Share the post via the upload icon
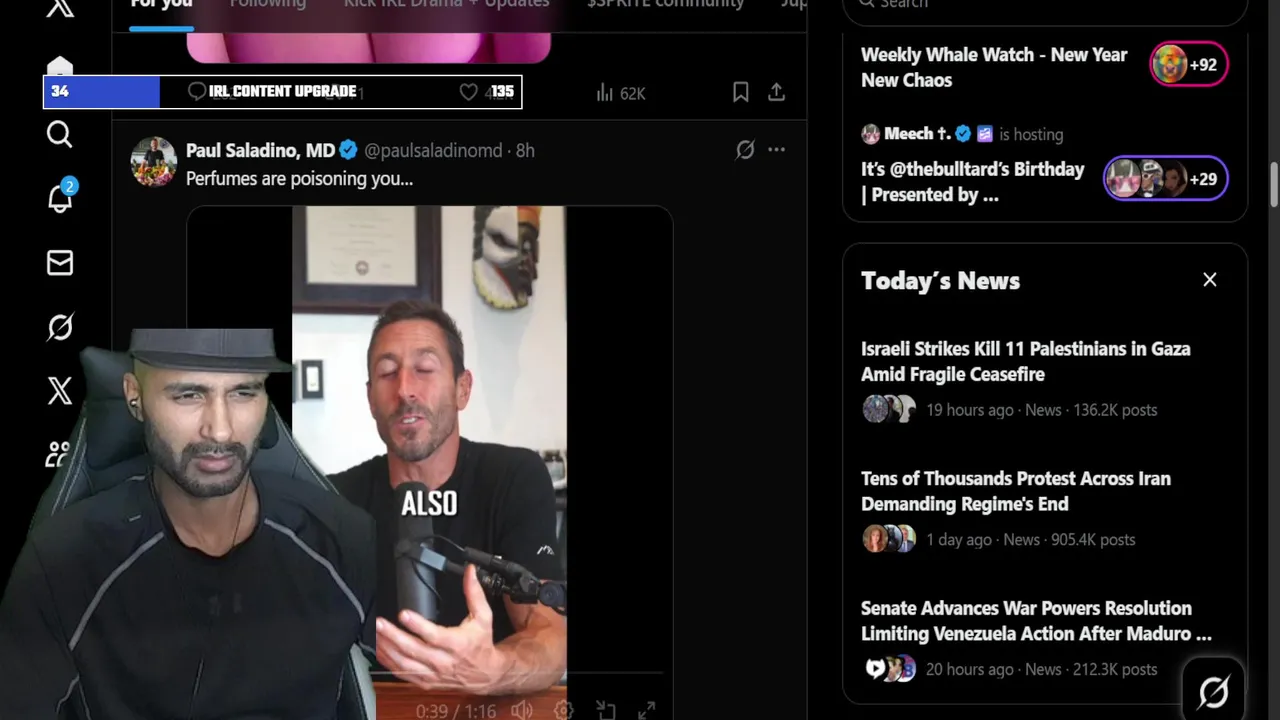 click(776, 92)
